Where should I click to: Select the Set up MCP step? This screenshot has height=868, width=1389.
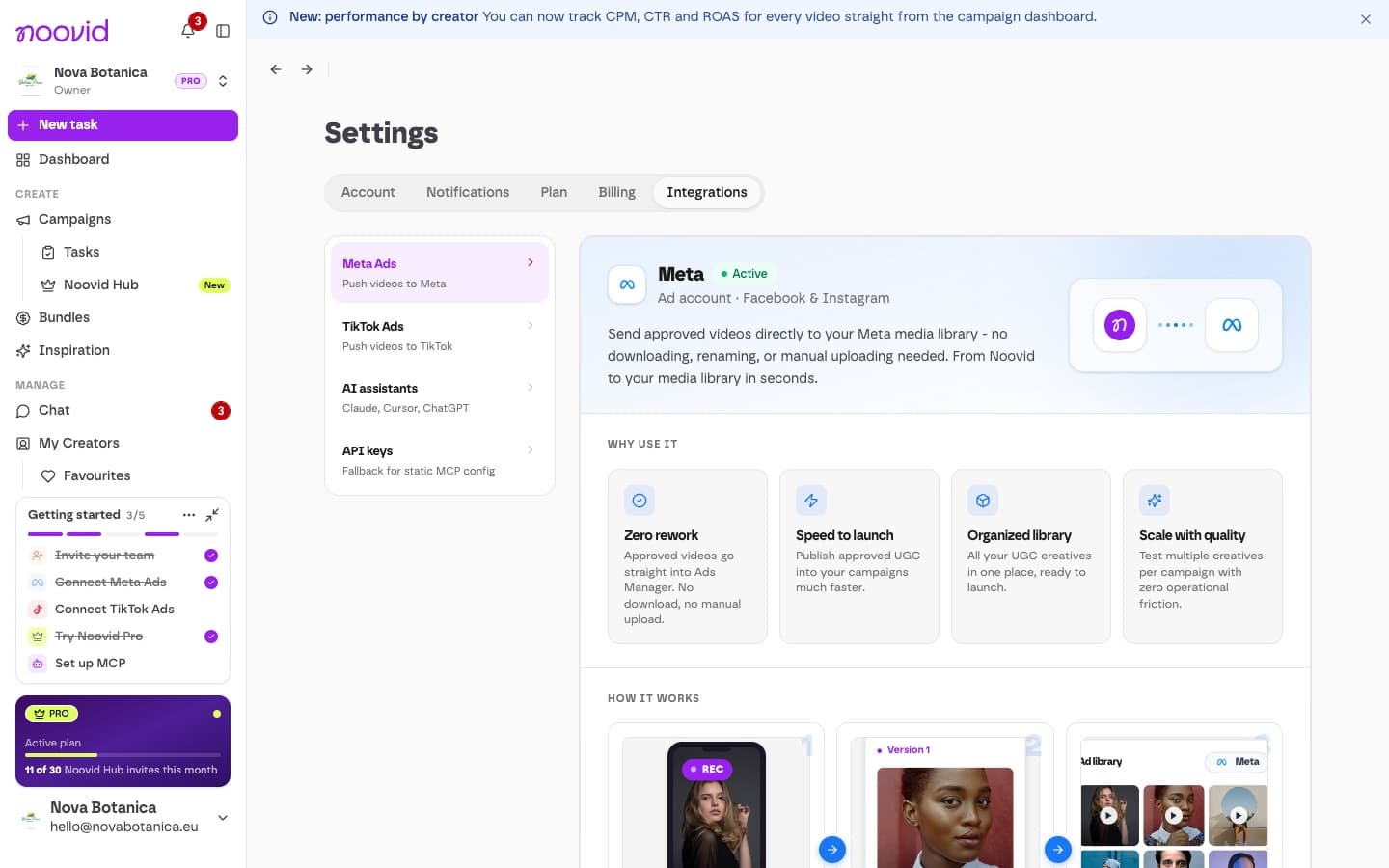[123, 664]
